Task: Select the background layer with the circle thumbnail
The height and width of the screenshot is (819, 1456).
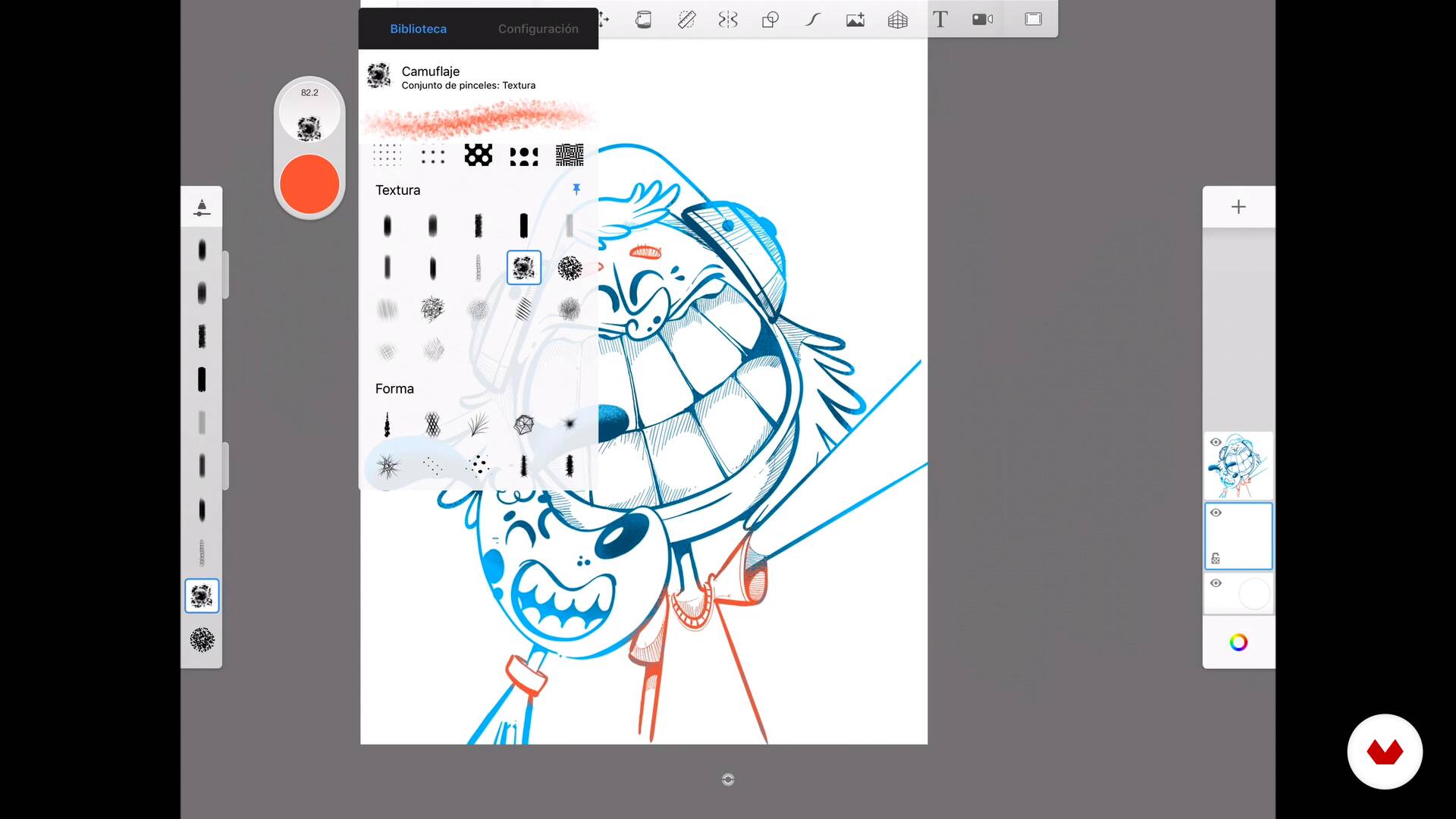Action: 1238,593
